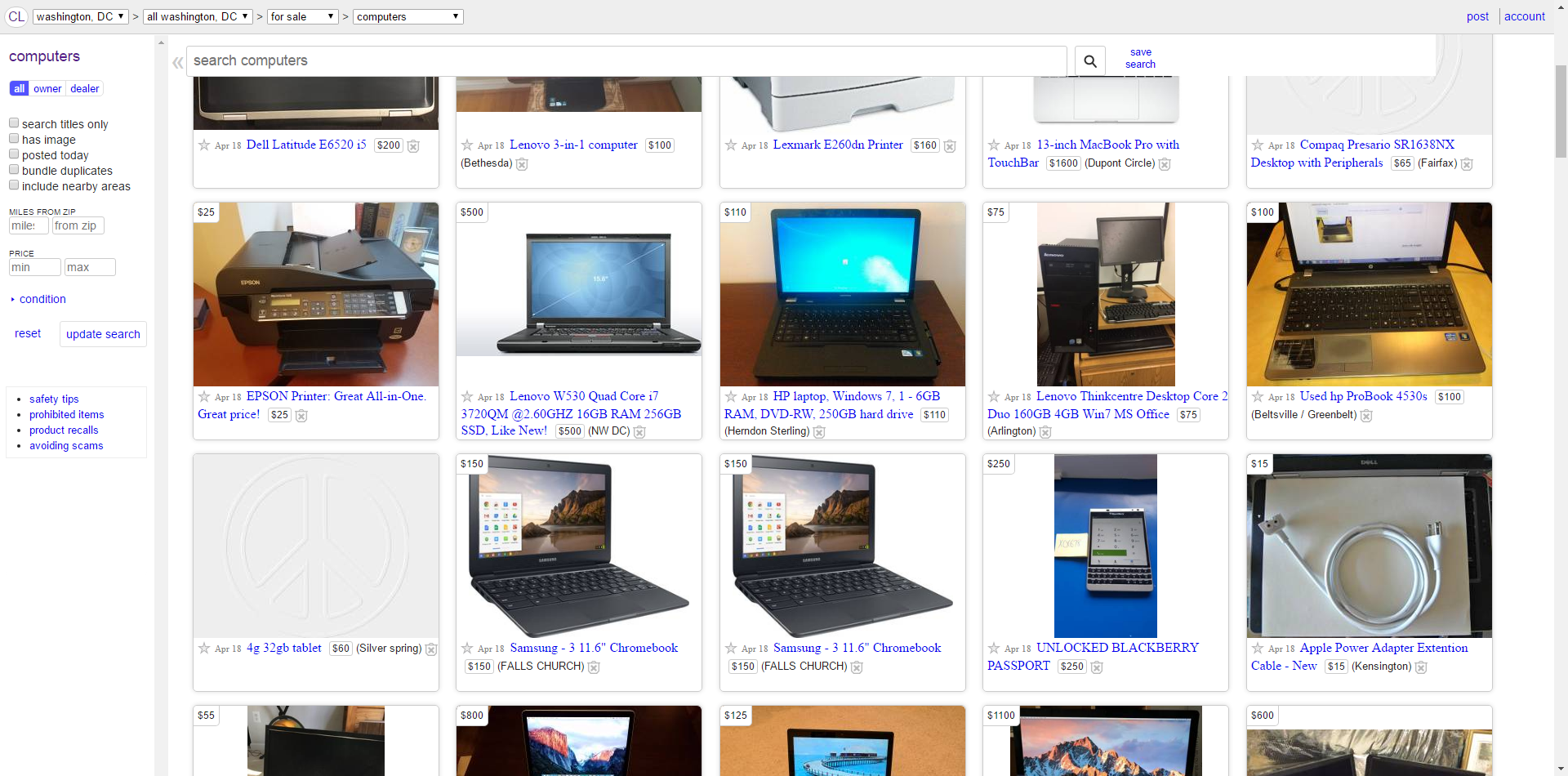Hide the Lenovo W530 listing
Screen dimensions: 1568x776
pyautogui.click(x=639, y=432)
